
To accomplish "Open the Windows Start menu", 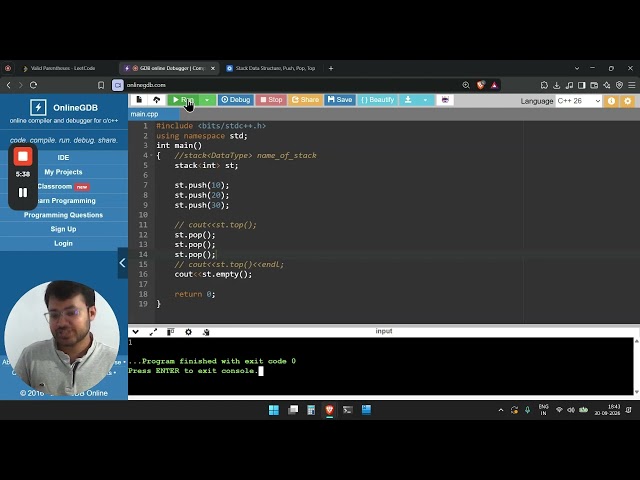I will click(273, 410).
